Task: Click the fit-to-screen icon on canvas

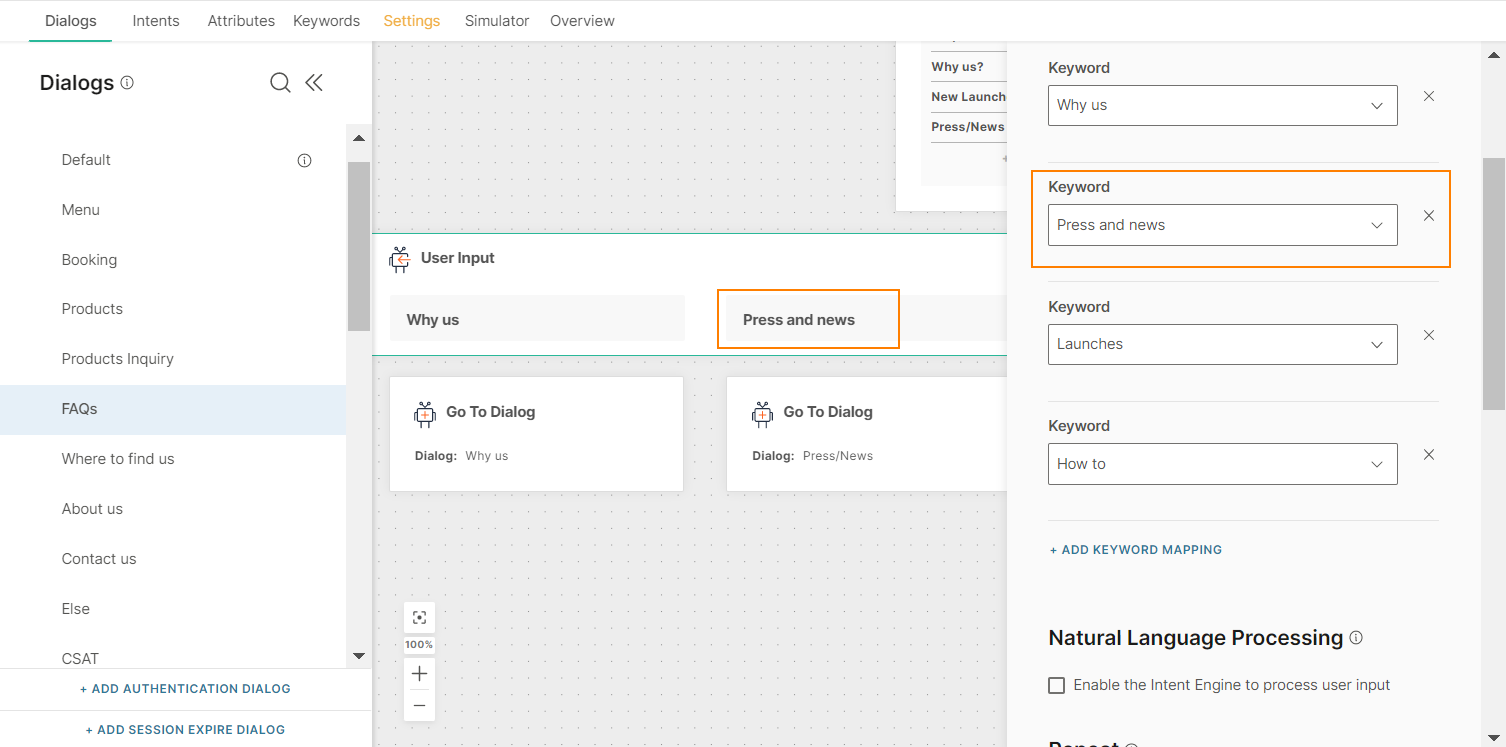Action: point(419,617)
